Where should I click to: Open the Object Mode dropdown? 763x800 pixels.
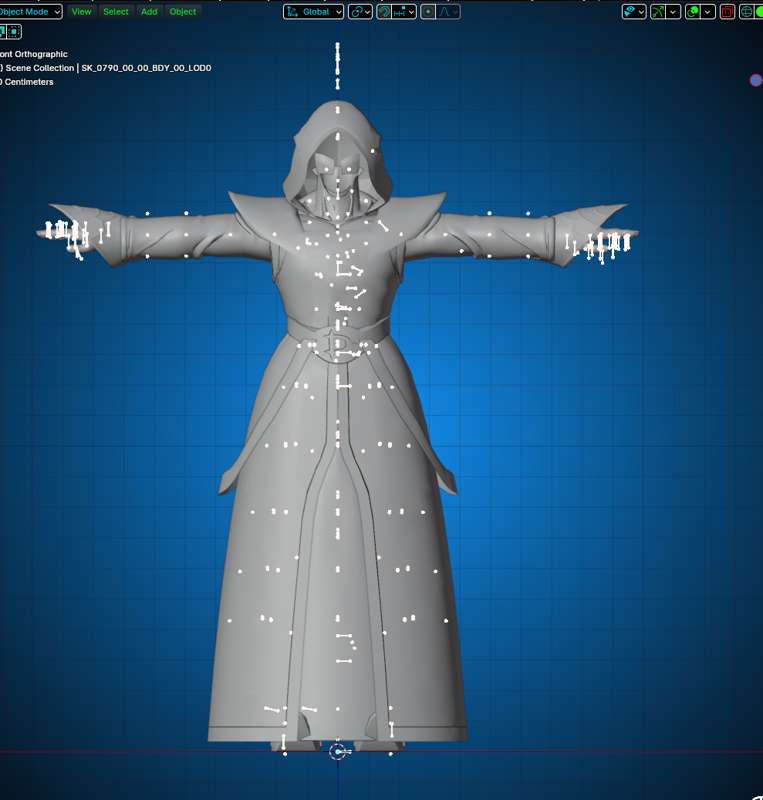tap(30, 12)
